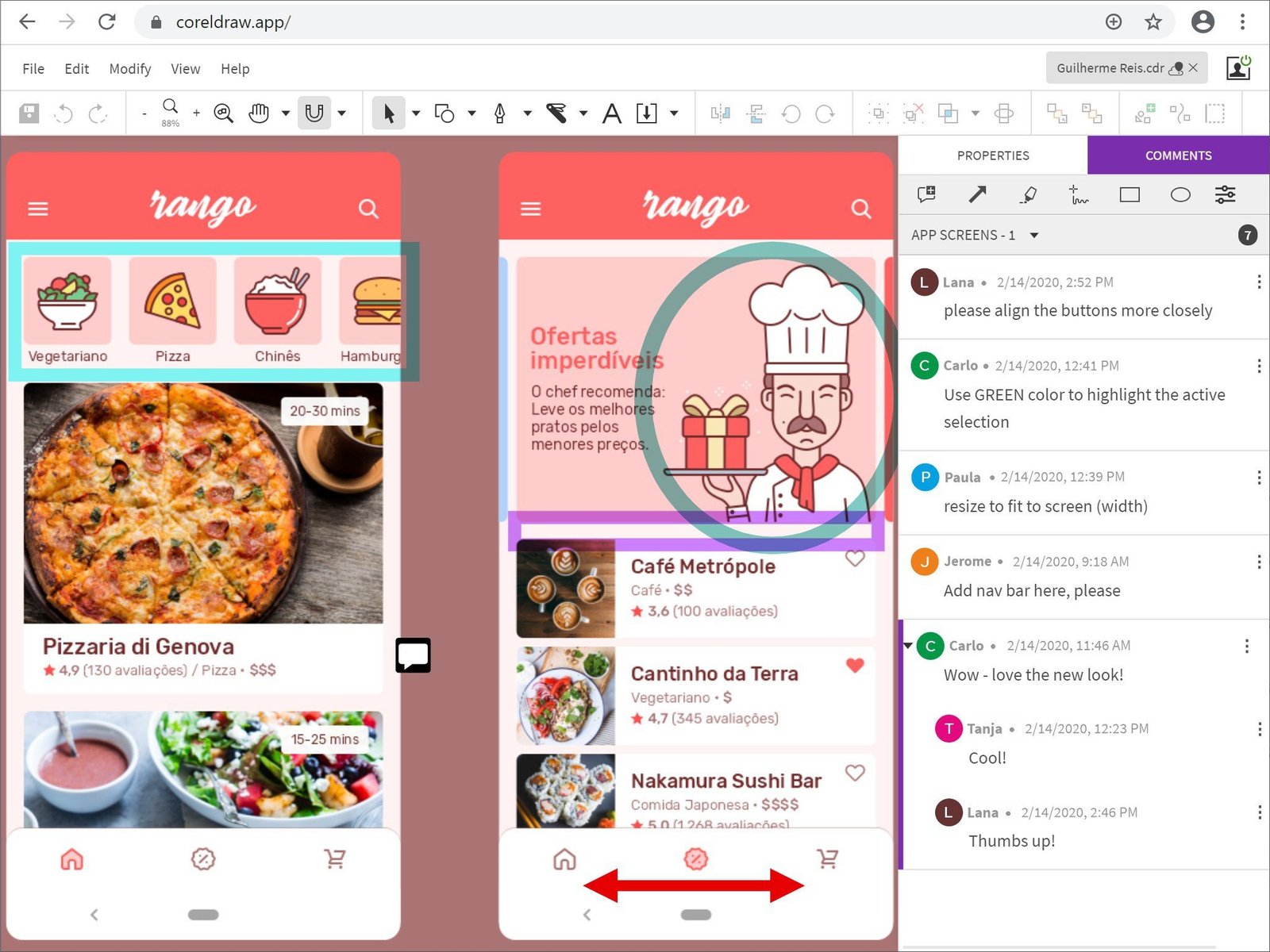This screenshot has width=1270, height=952.
Task: Rotate selection counterclockwise
Action: coord(791,113)
